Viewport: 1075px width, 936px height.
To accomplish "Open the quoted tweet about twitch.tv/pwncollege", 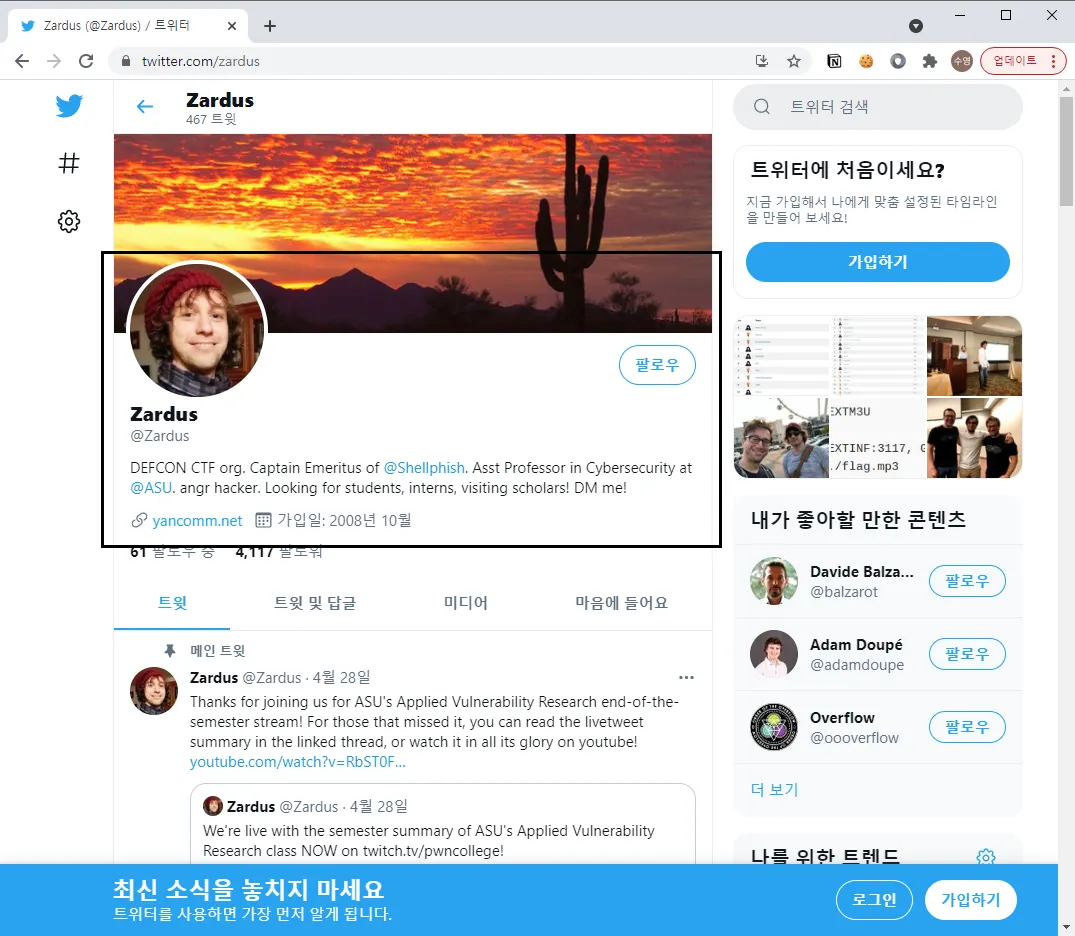I will pyautogui.click(x=443, y=824).
